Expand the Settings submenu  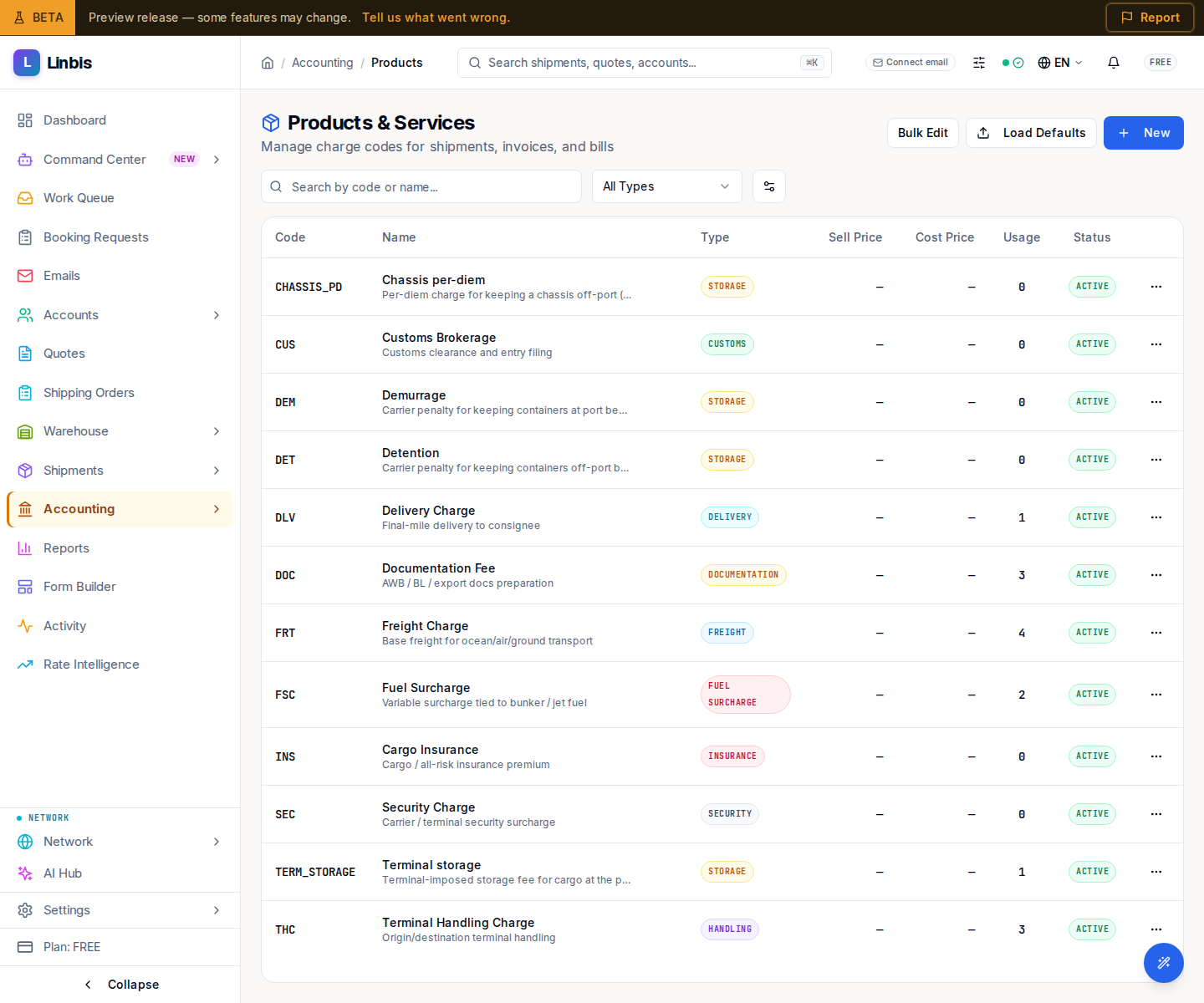point(217,910)
